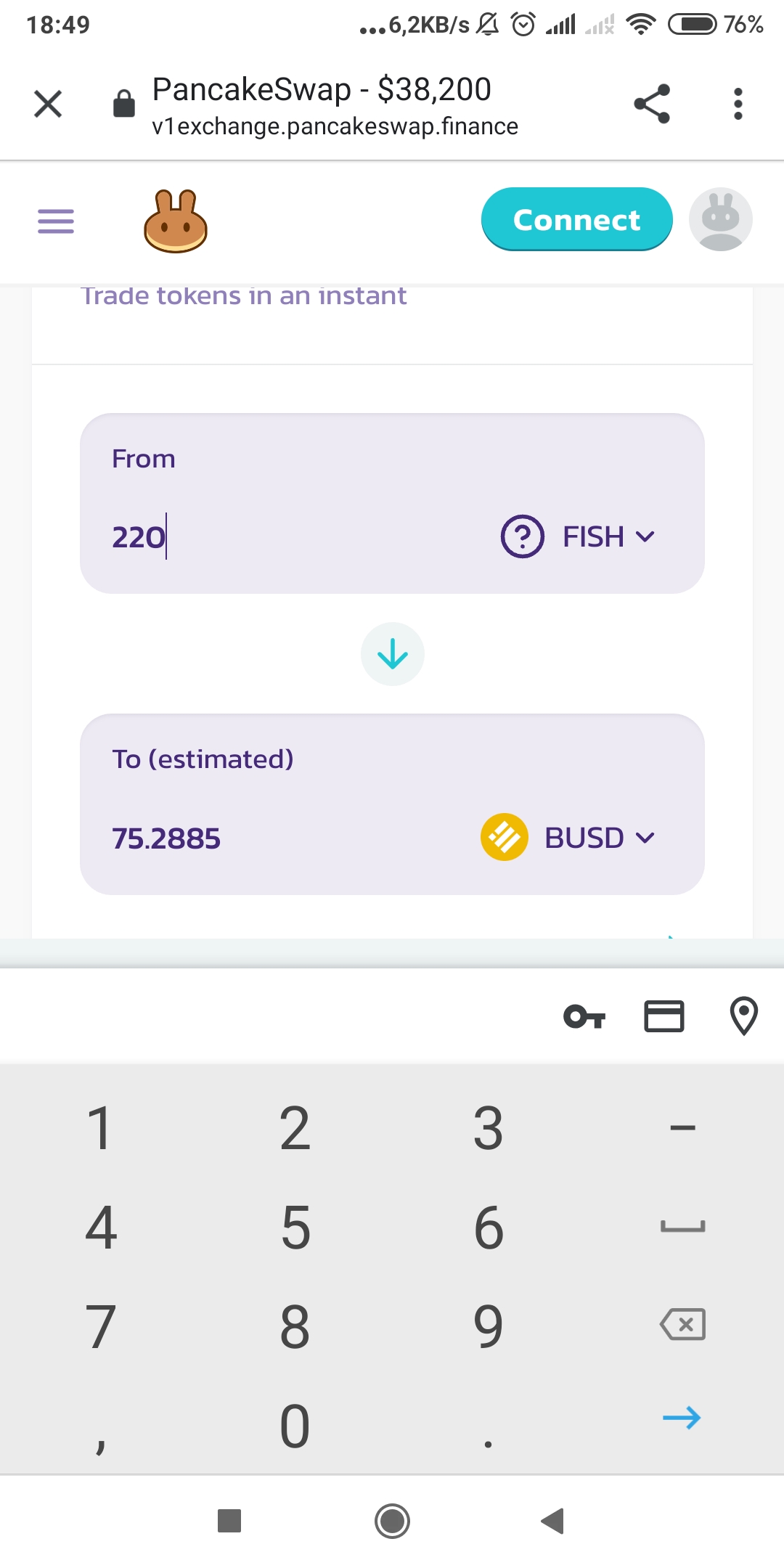Swap tokens using the down arrow

coord(393,654)
